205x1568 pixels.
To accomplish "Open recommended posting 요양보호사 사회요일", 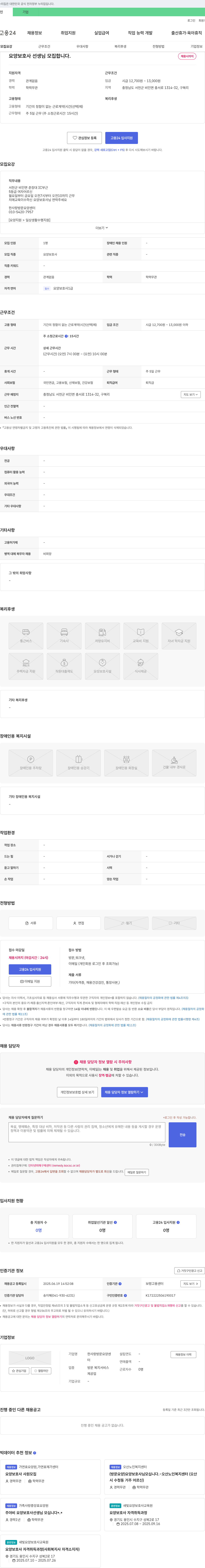I will tap(21, 1474).
